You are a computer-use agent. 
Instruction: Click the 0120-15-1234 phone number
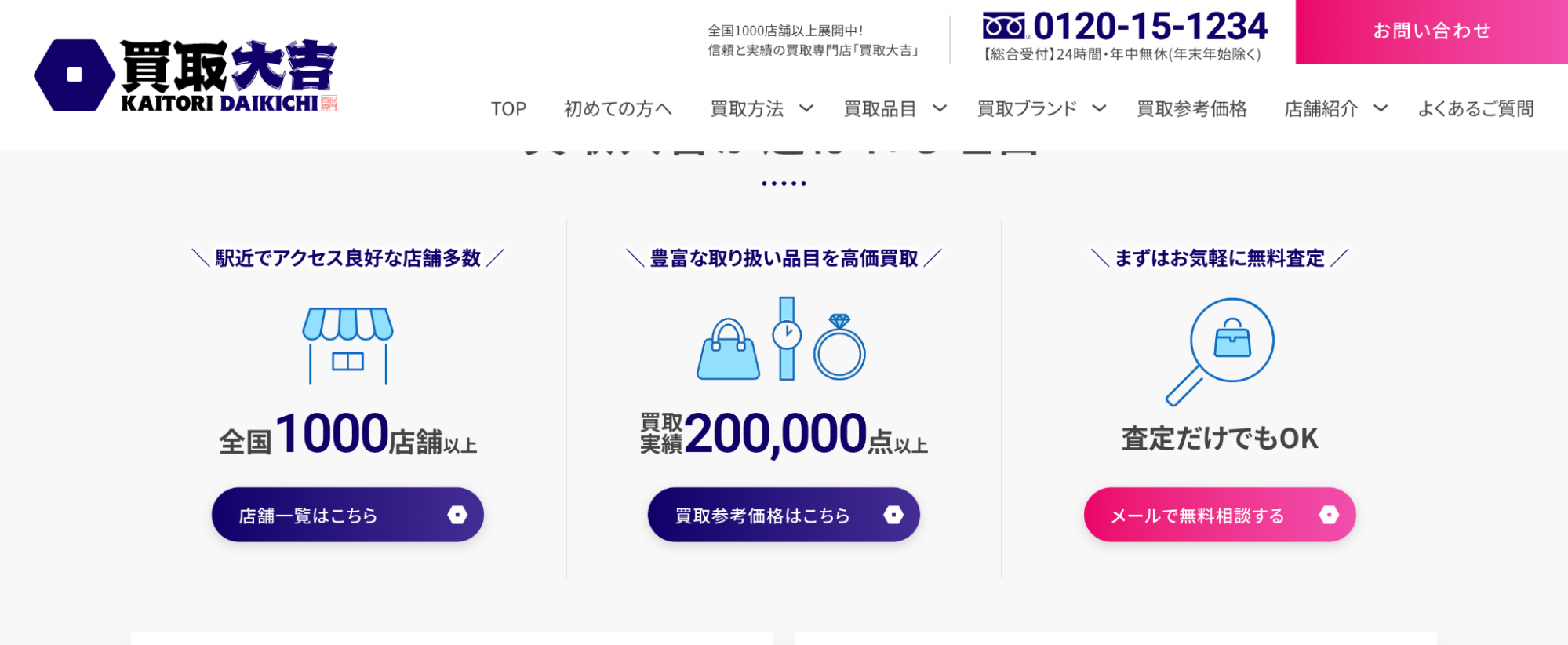tap(1150, 27)
